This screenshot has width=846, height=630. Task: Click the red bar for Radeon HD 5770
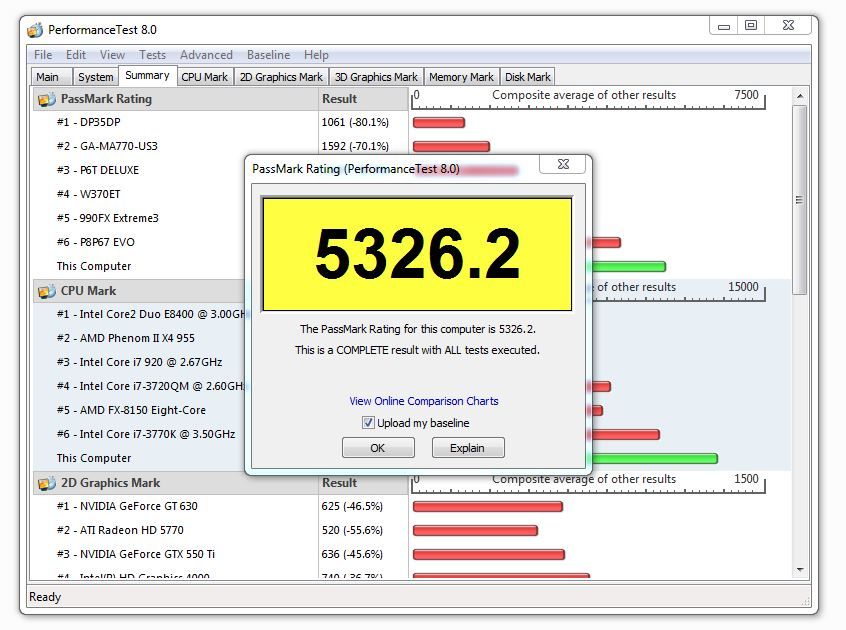pos(475,531)
